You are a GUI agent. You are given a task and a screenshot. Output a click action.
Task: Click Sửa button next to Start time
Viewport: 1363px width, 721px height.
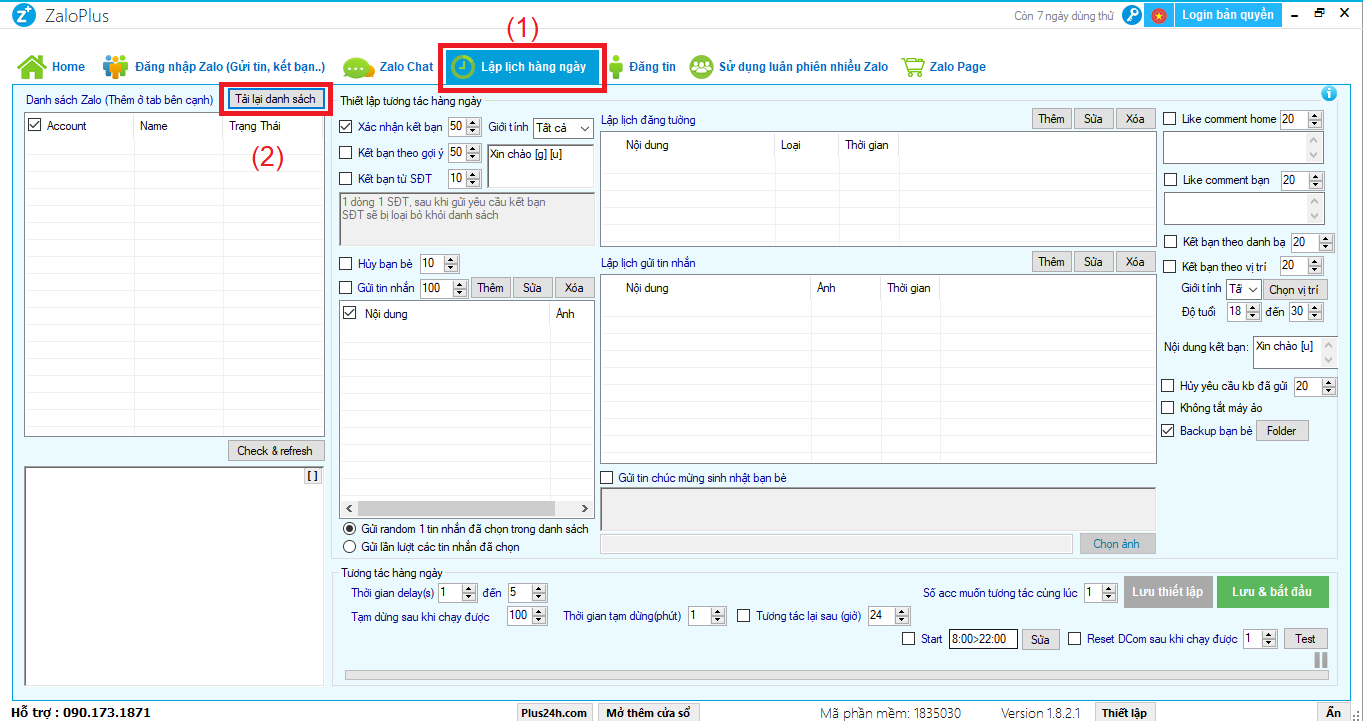click(x=1040, y=639)
